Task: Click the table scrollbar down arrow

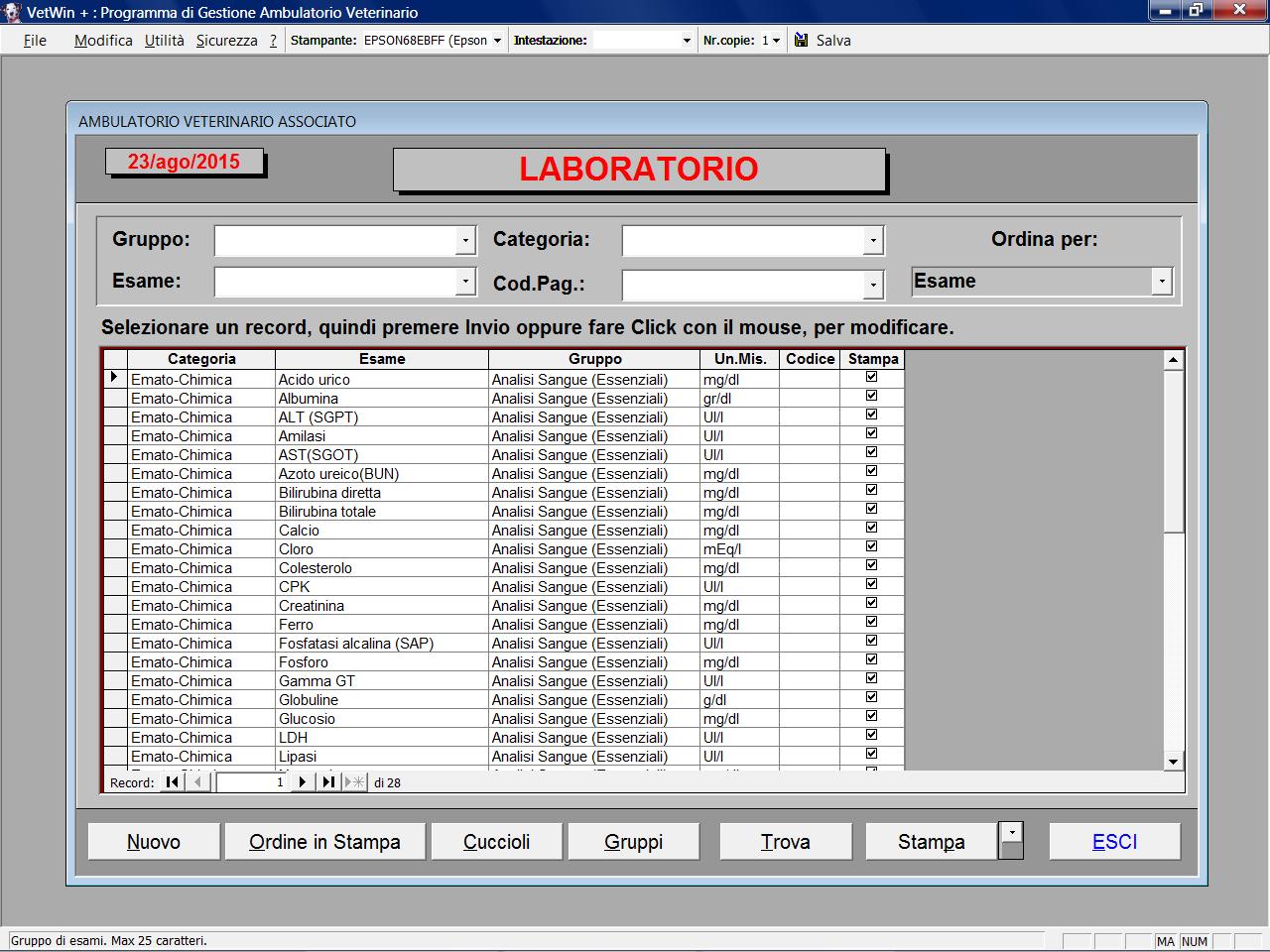Action: pos(1174,762)
